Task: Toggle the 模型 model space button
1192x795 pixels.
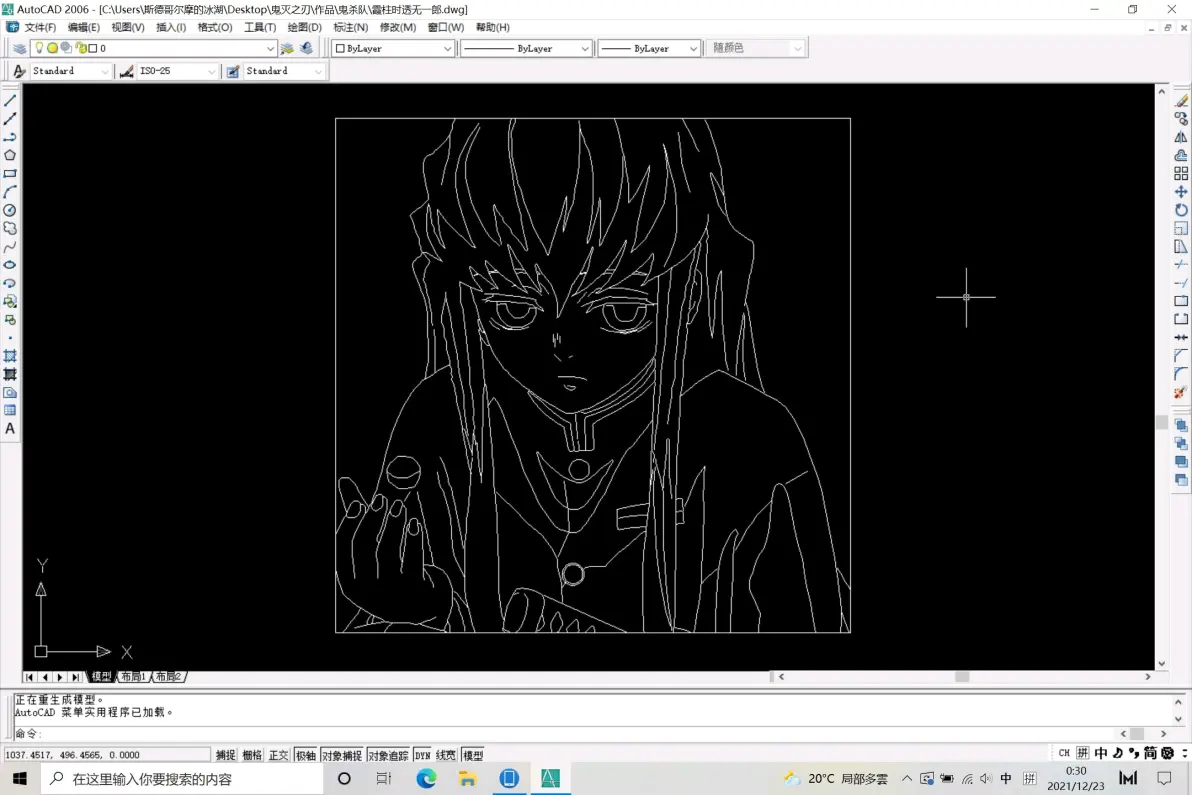Action: point(473,755)
